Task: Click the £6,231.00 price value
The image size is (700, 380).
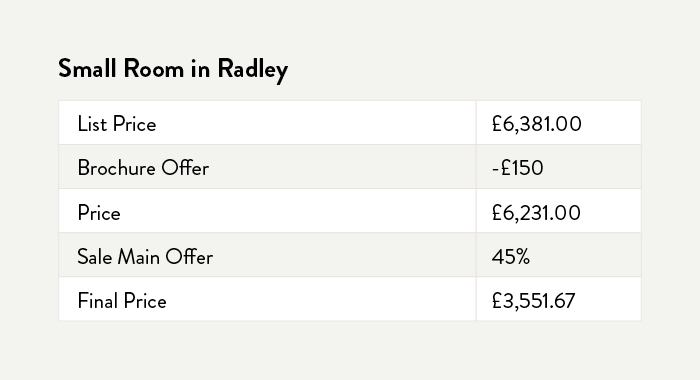Action: (536, 213)
